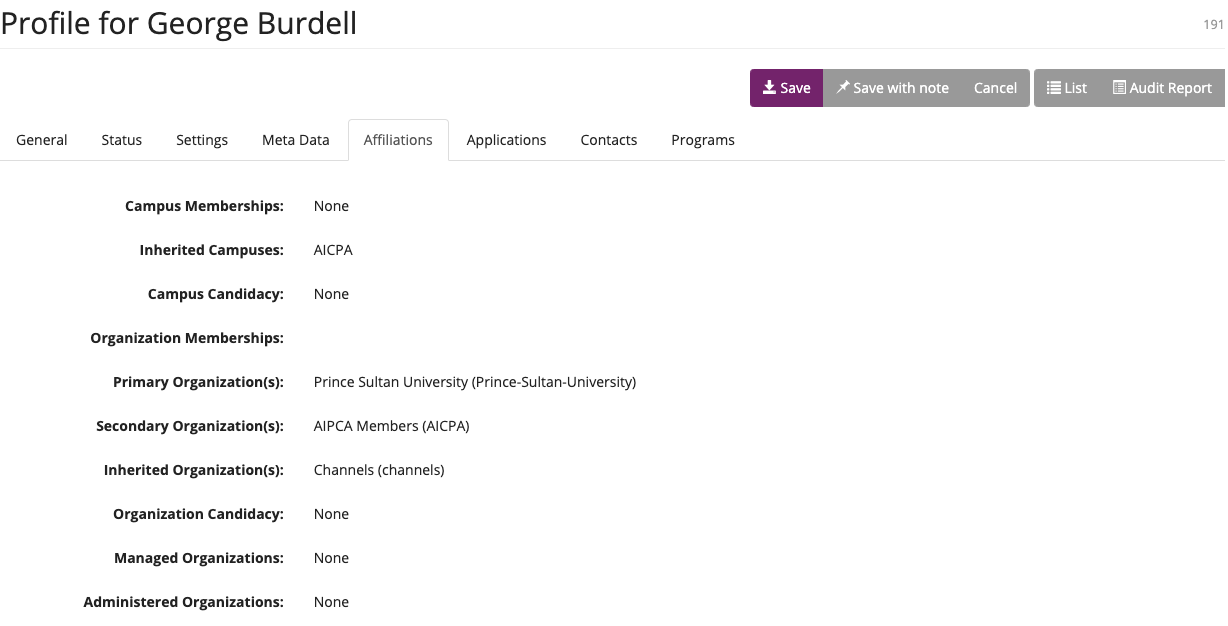Click the Organization Memberships label

click(187, 338)
